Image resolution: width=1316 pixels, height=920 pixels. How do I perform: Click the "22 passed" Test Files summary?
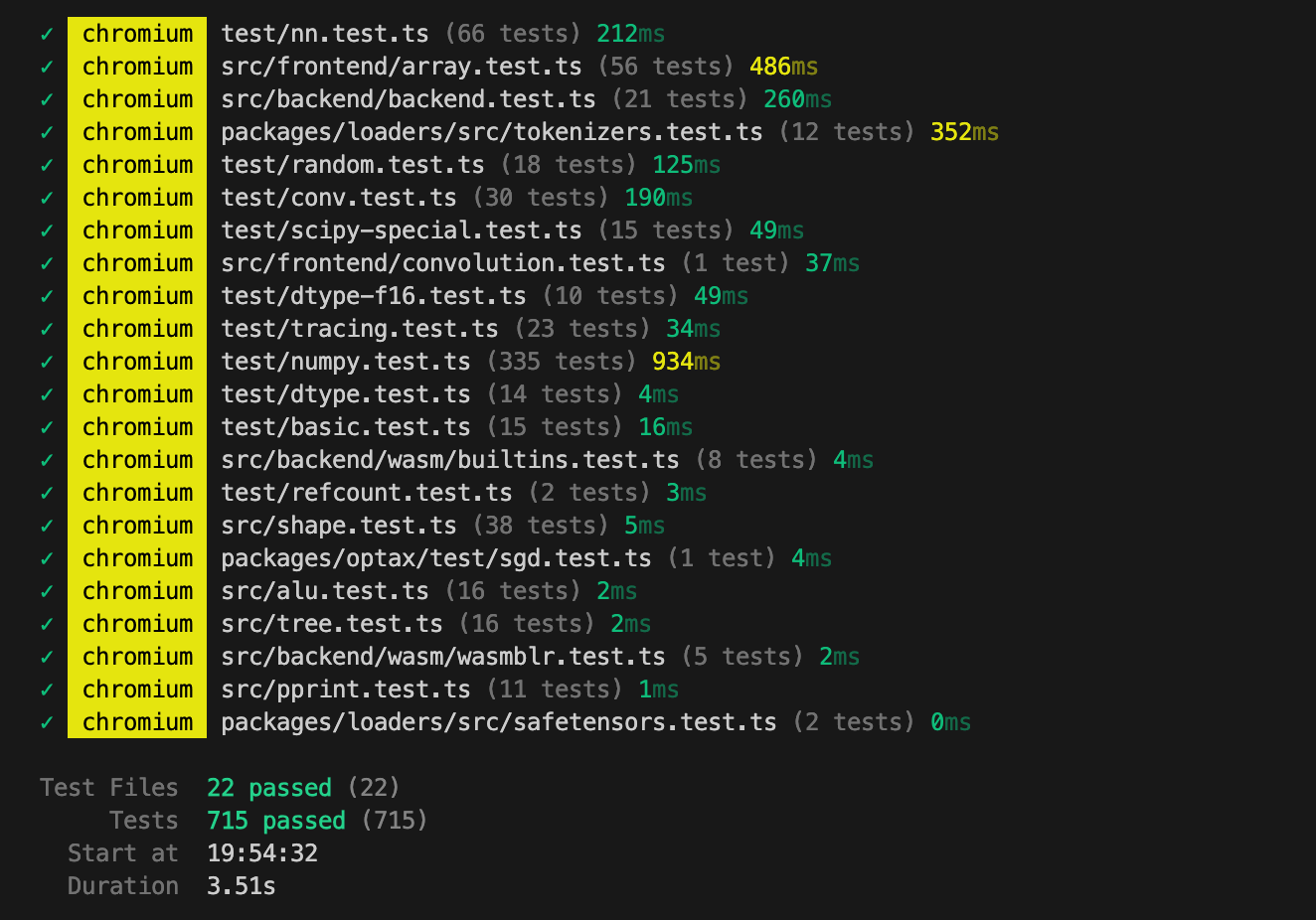pyautogui.click(x=268, y=788)
